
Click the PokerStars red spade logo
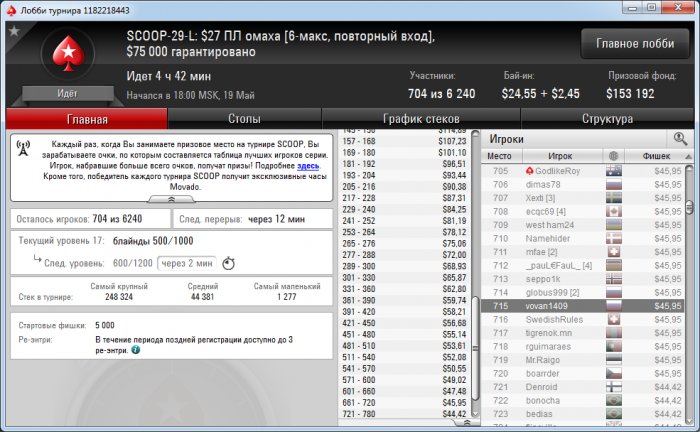pos(68,54)
